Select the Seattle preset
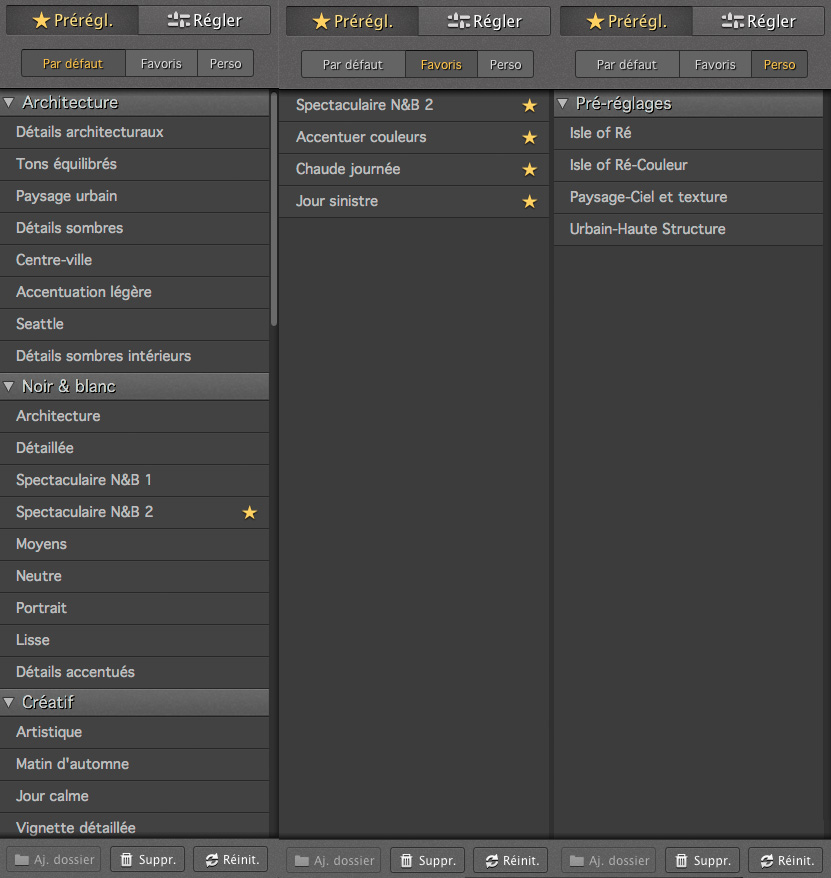Screen dimensions: 831x878 (x=134, y=324)
